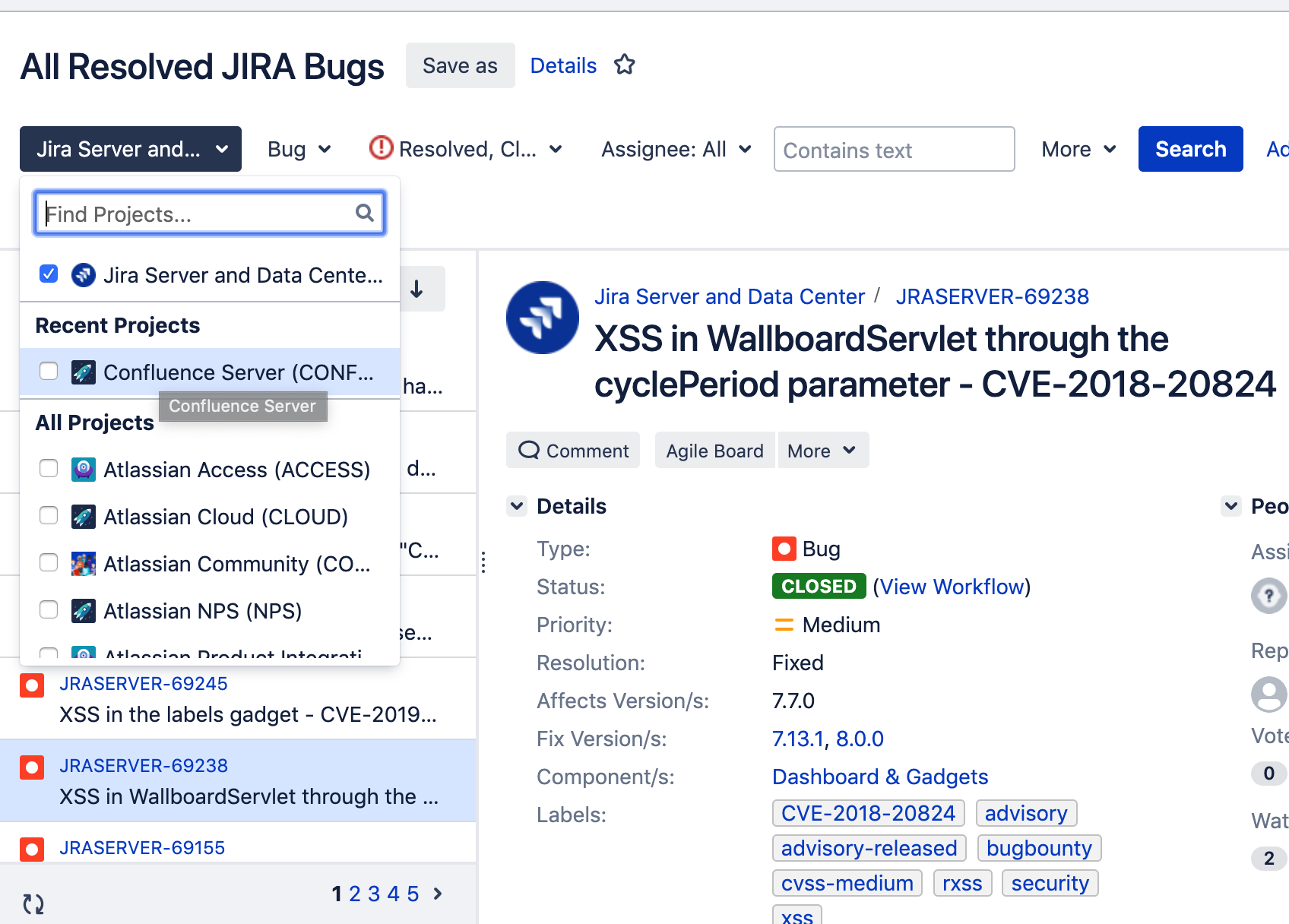Click the Atlassian NPS rocket icon

[x=84, y=611]
